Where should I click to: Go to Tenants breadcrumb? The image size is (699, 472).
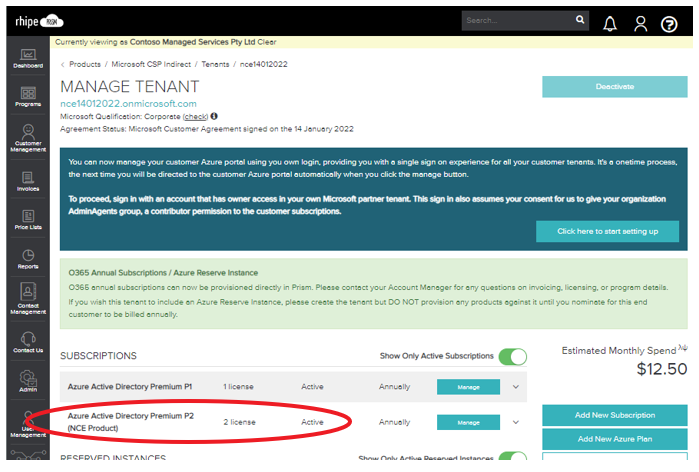coord(215,64)
